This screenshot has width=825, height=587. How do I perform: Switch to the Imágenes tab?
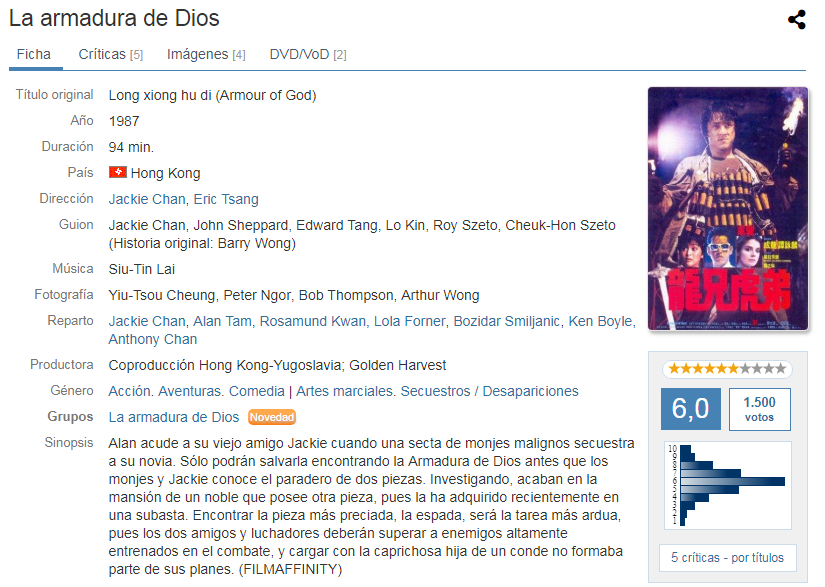[206, 54]
